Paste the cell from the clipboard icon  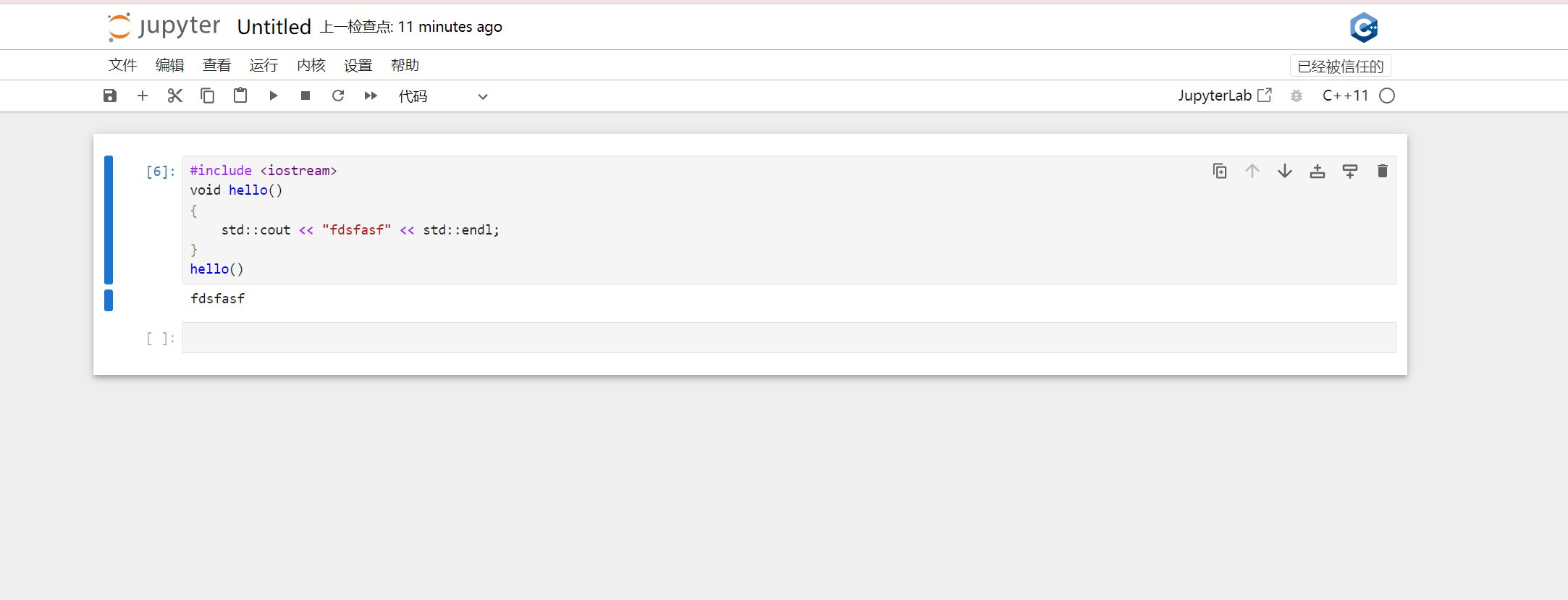click(240, 96)
